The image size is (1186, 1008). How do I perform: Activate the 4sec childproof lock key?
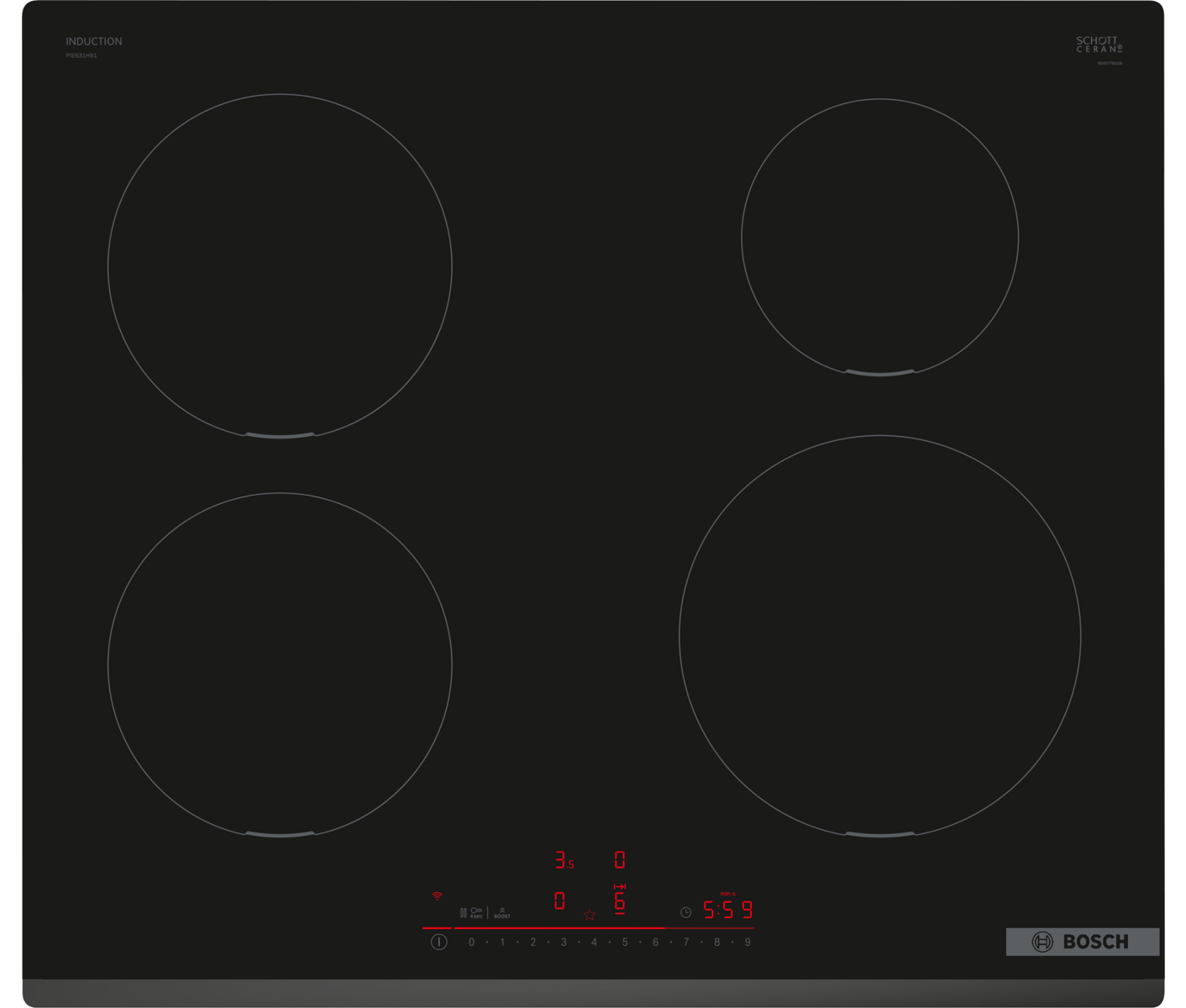point(475,912)
